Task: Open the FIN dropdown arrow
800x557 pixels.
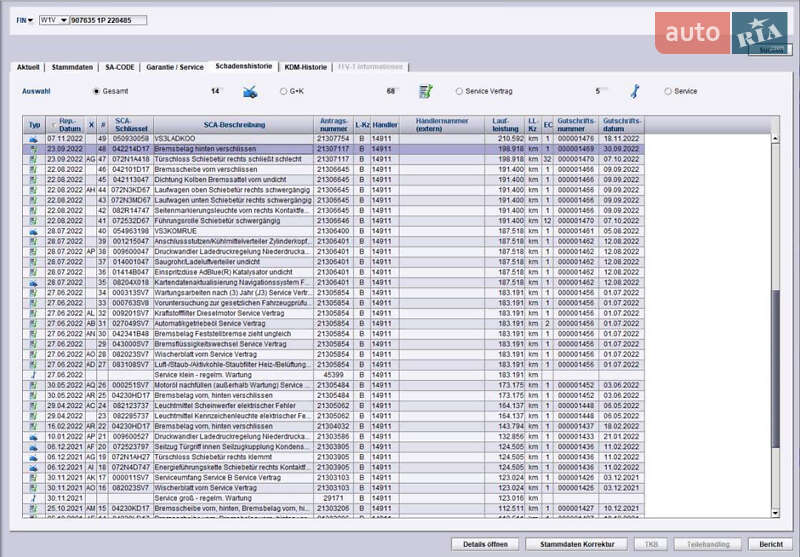Action: [31, 20]
